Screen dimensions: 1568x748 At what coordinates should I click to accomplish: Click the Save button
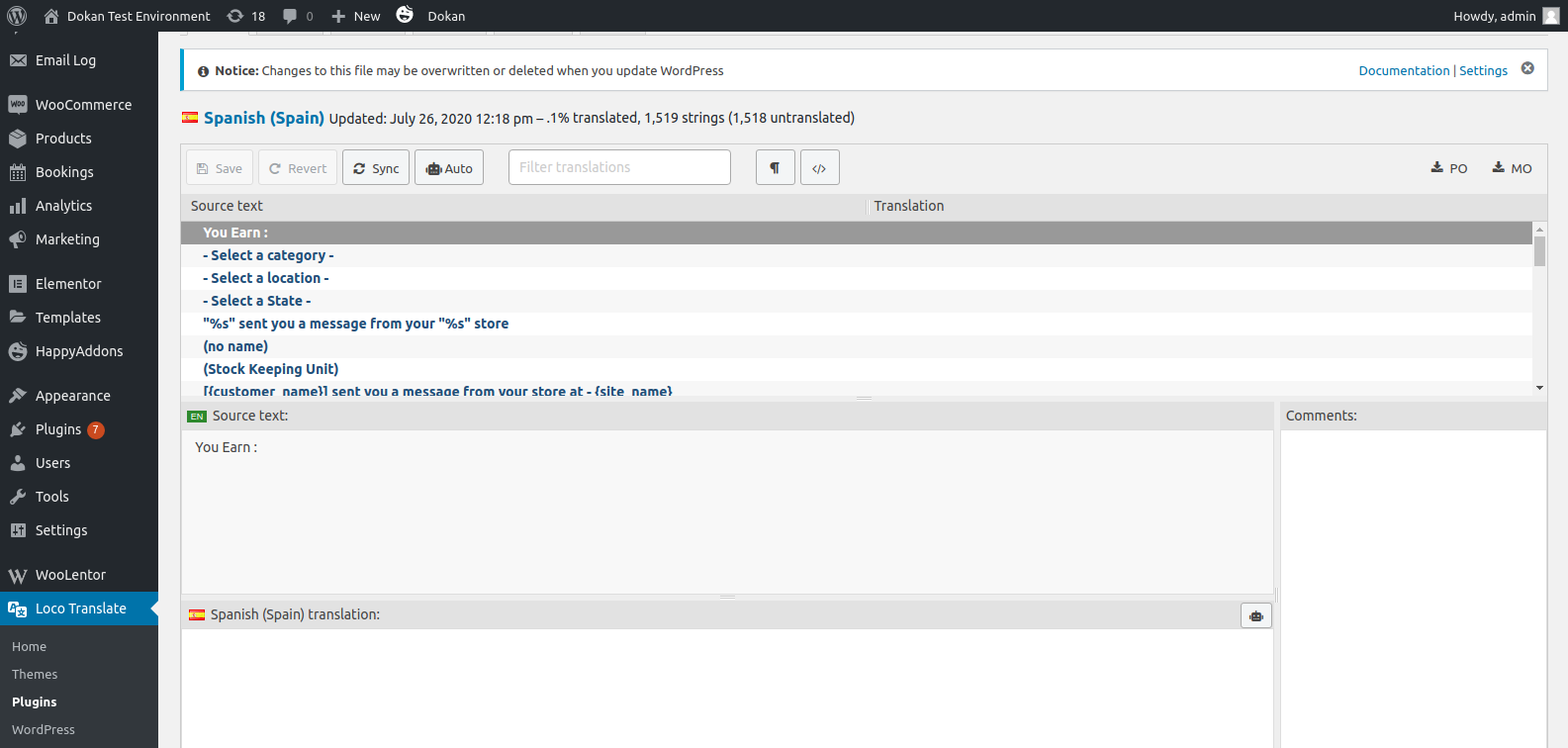(x=220, y=168)
